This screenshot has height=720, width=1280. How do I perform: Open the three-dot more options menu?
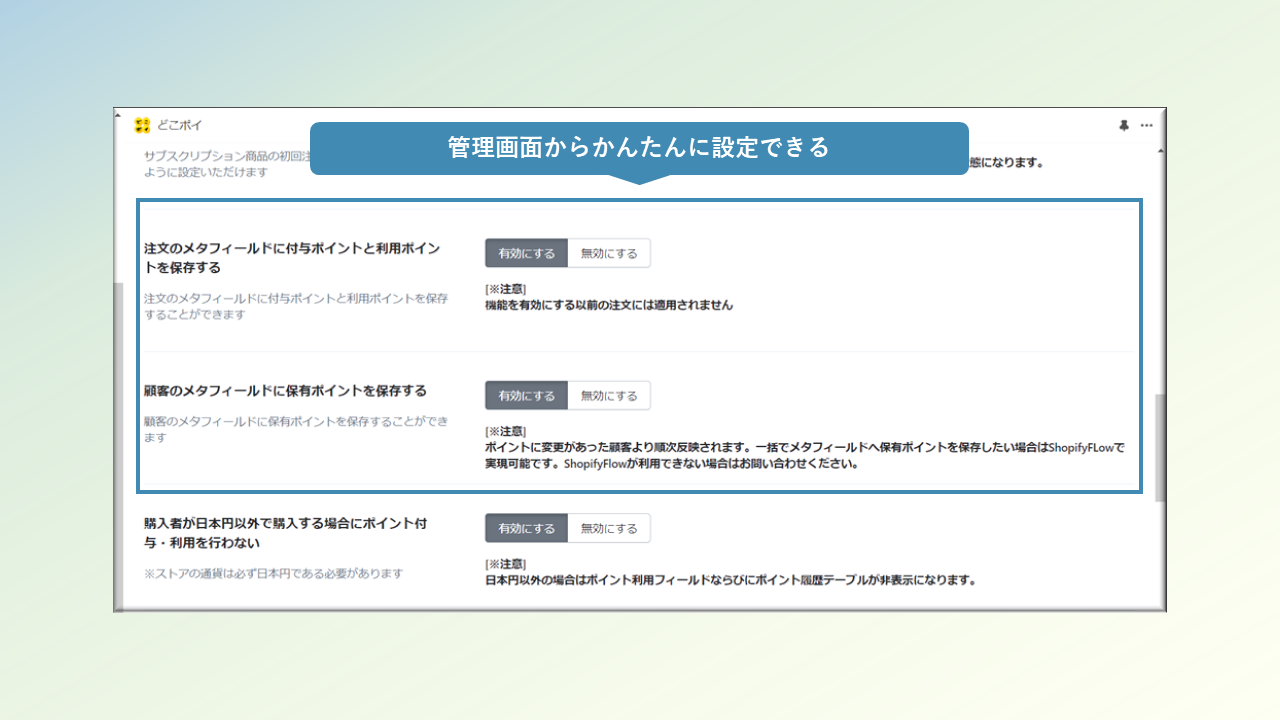[1146, 125]
